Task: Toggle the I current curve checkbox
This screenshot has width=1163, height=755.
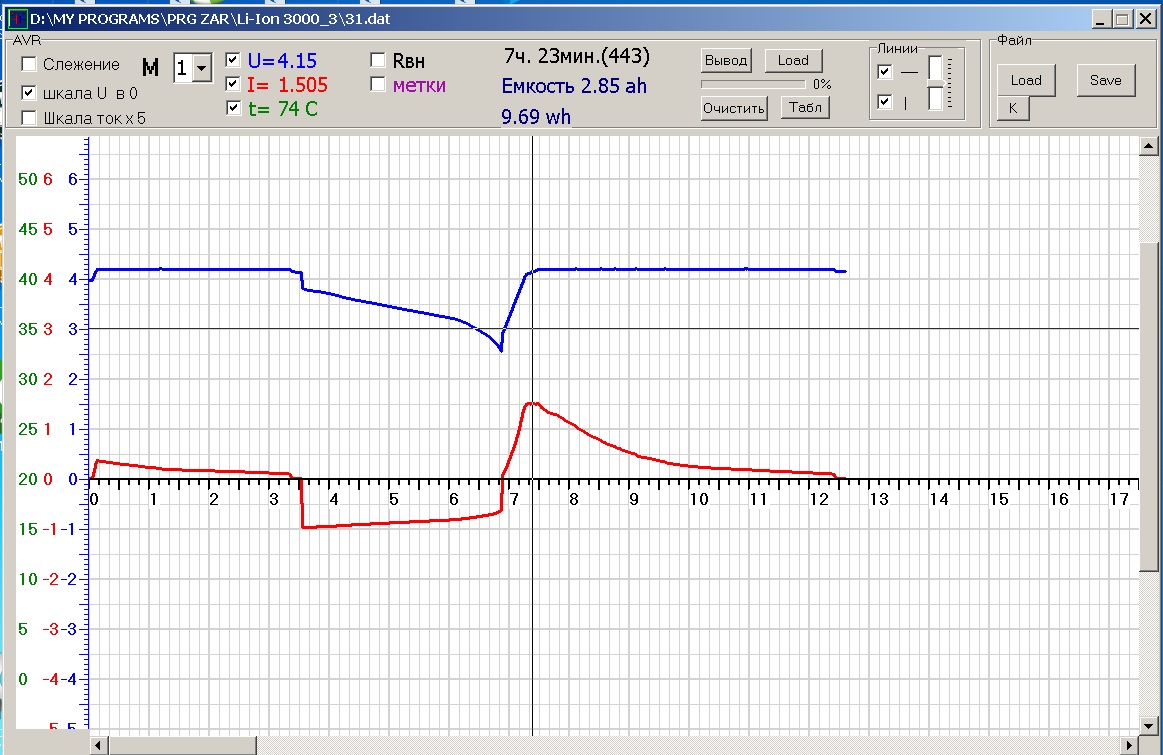Action: coord(233,84)
